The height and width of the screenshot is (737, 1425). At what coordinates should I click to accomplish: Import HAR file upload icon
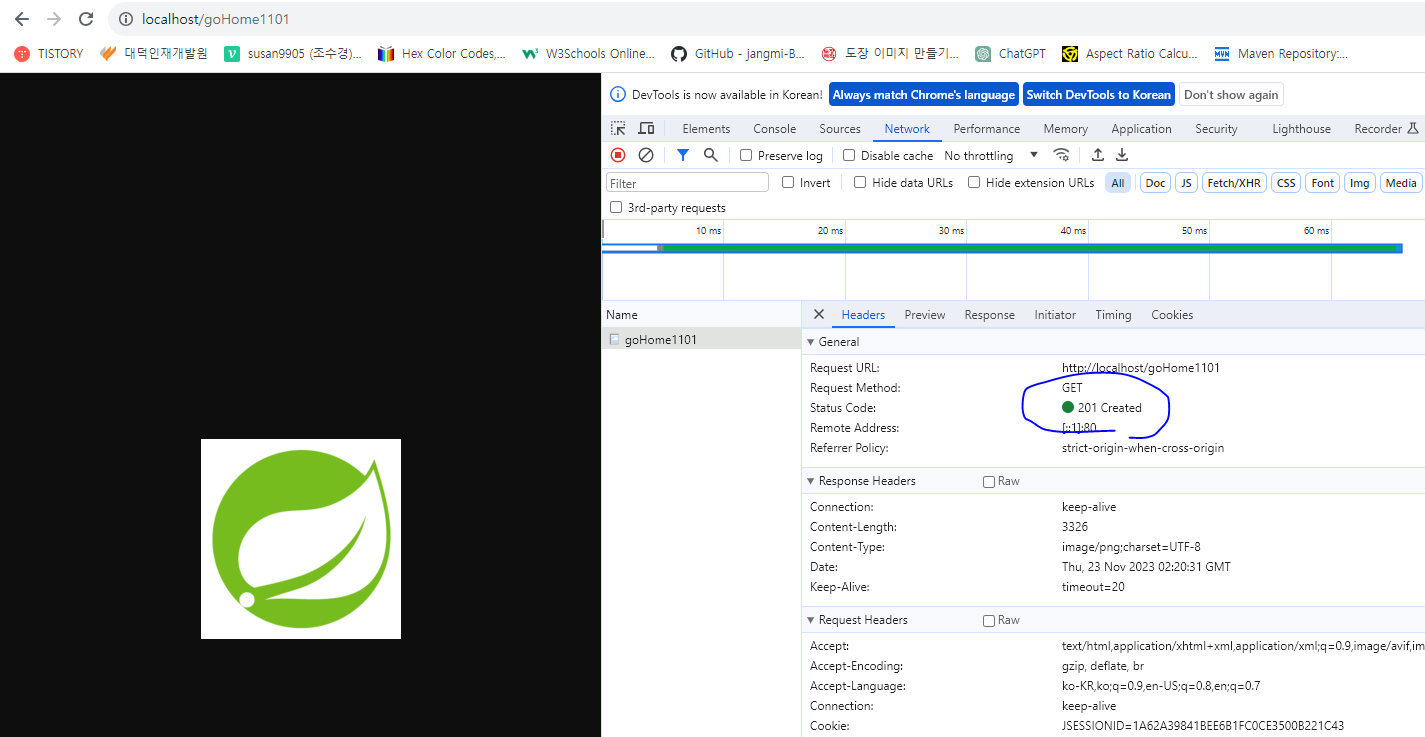click(x=1097, y=155)
